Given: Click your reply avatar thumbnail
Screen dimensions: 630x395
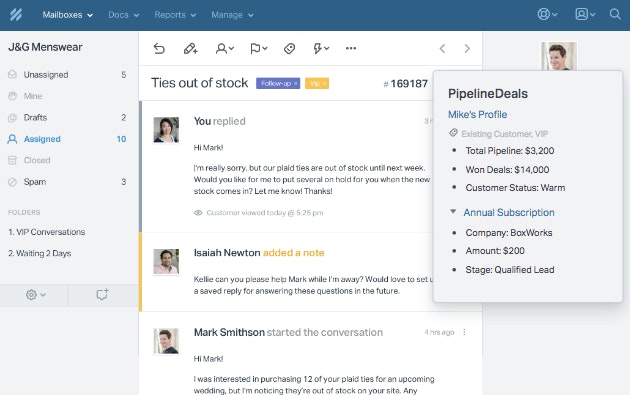Looking at the screenshot, I should [166, 130].
